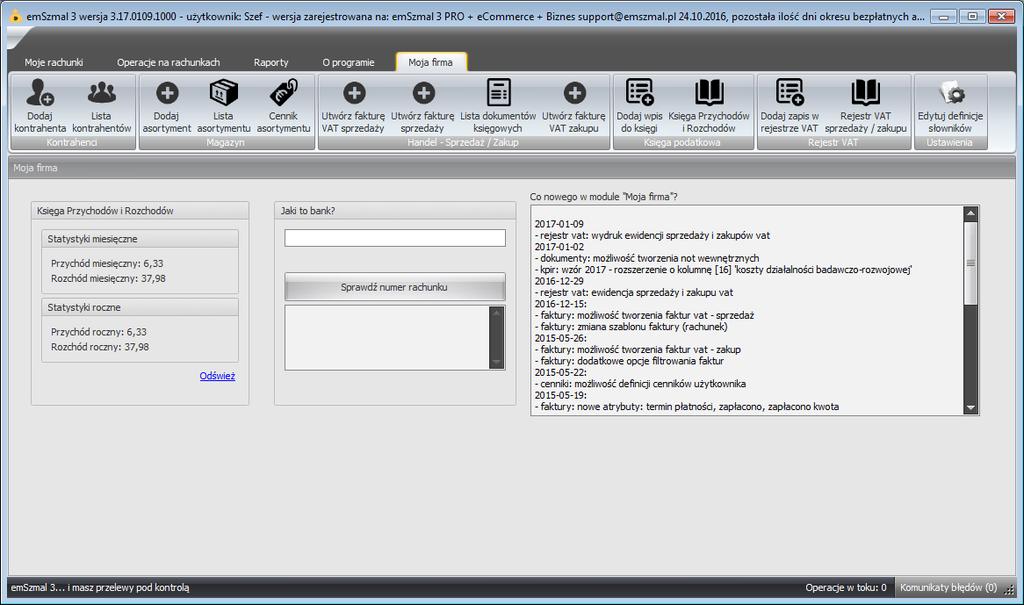Open the Operacje na rachunkach tab
The width and height of the screenshot is (1024, 605).
(x=168, y=62)
